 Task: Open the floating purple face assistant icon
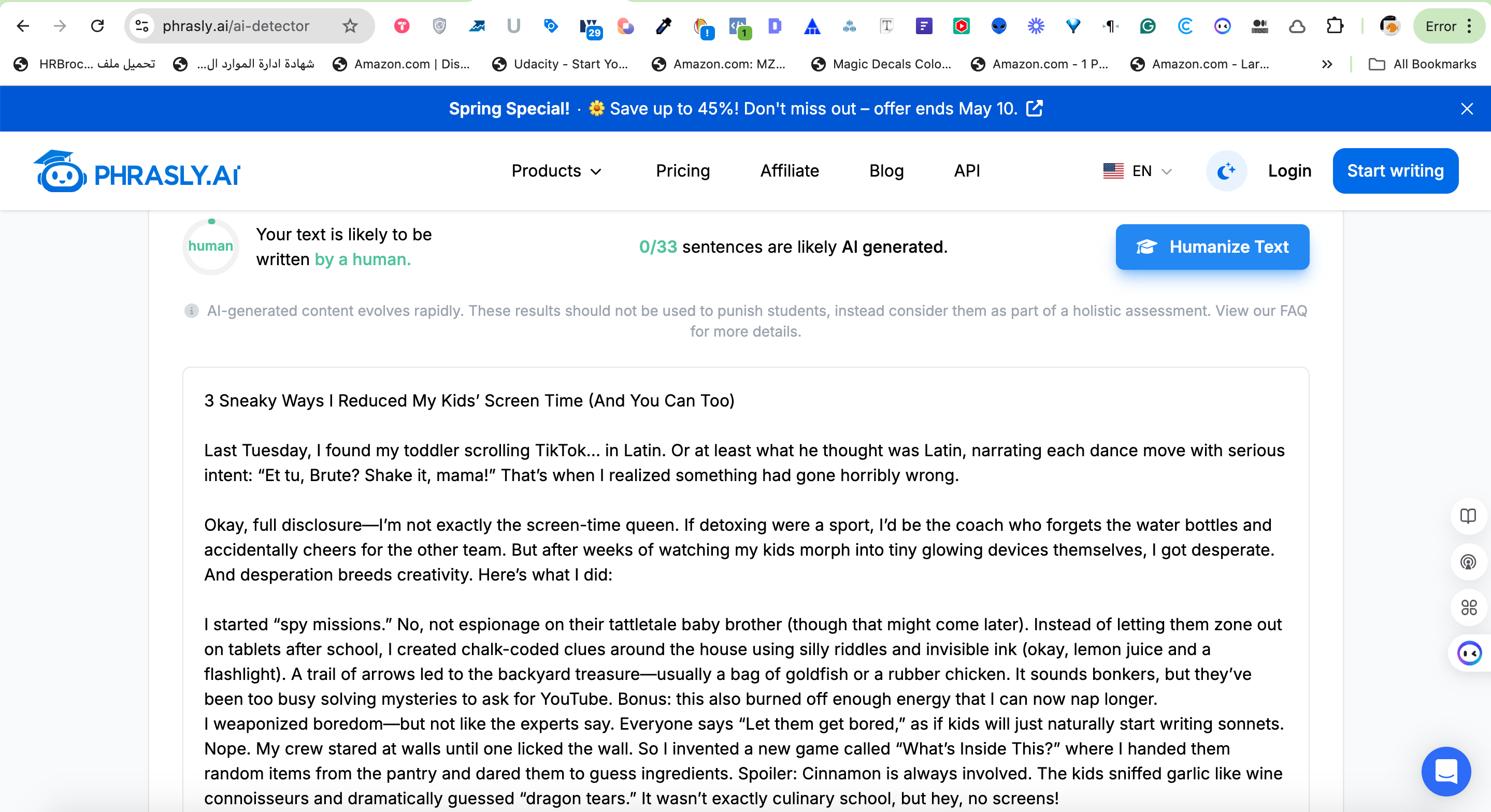coord(1469,654)
